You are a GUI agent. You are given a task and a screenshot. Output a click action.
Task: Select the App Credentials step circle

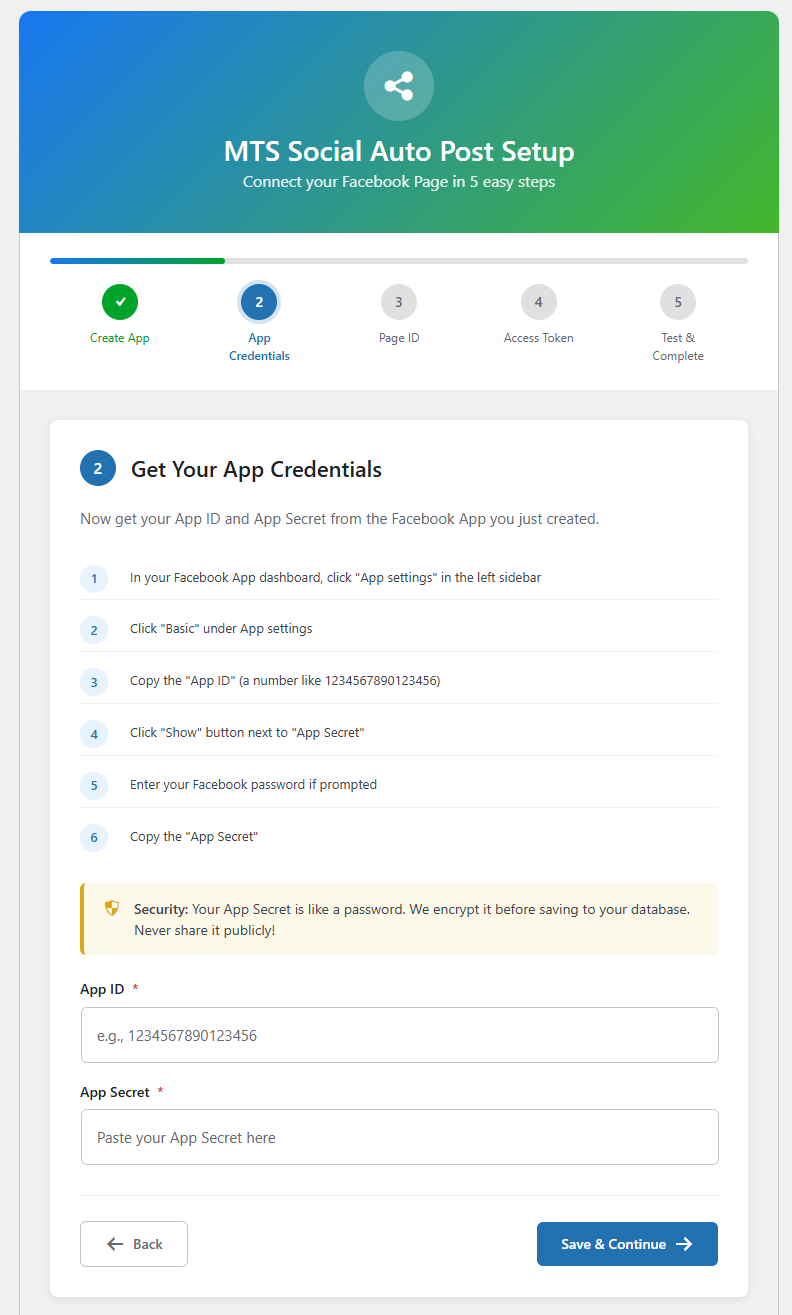click(x=259, y=301)
